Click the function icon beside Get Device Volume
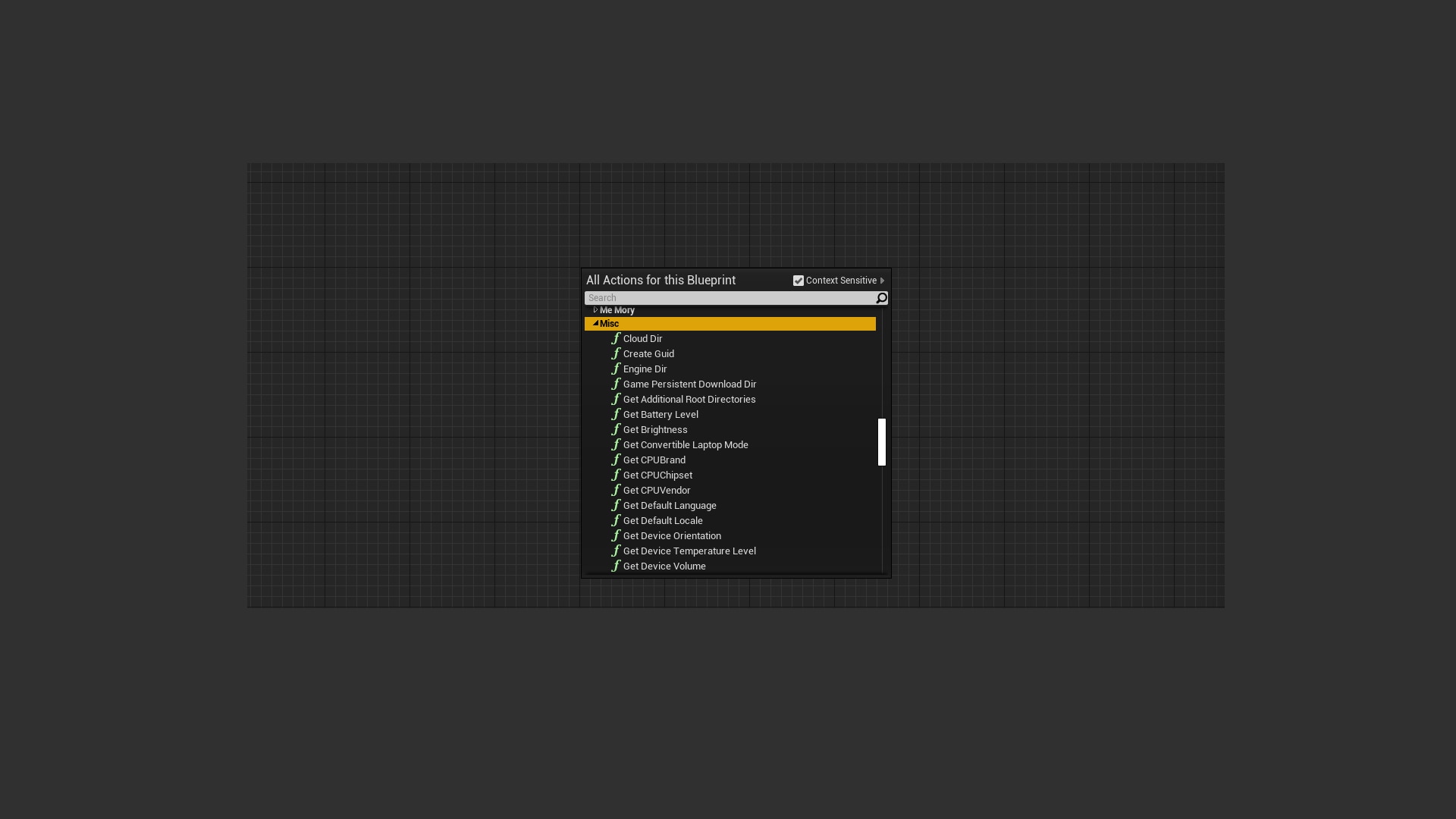Viewport: 1456px width, 819px height. click(x=617, y=566)
